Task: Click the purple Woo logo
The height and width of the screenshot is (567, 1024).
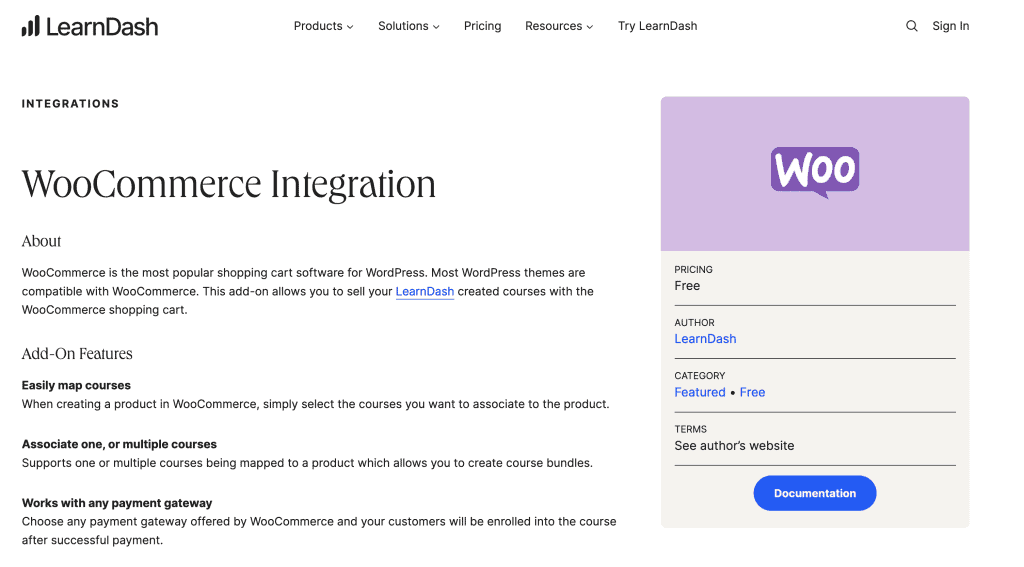Action: (x=814, y=172)
